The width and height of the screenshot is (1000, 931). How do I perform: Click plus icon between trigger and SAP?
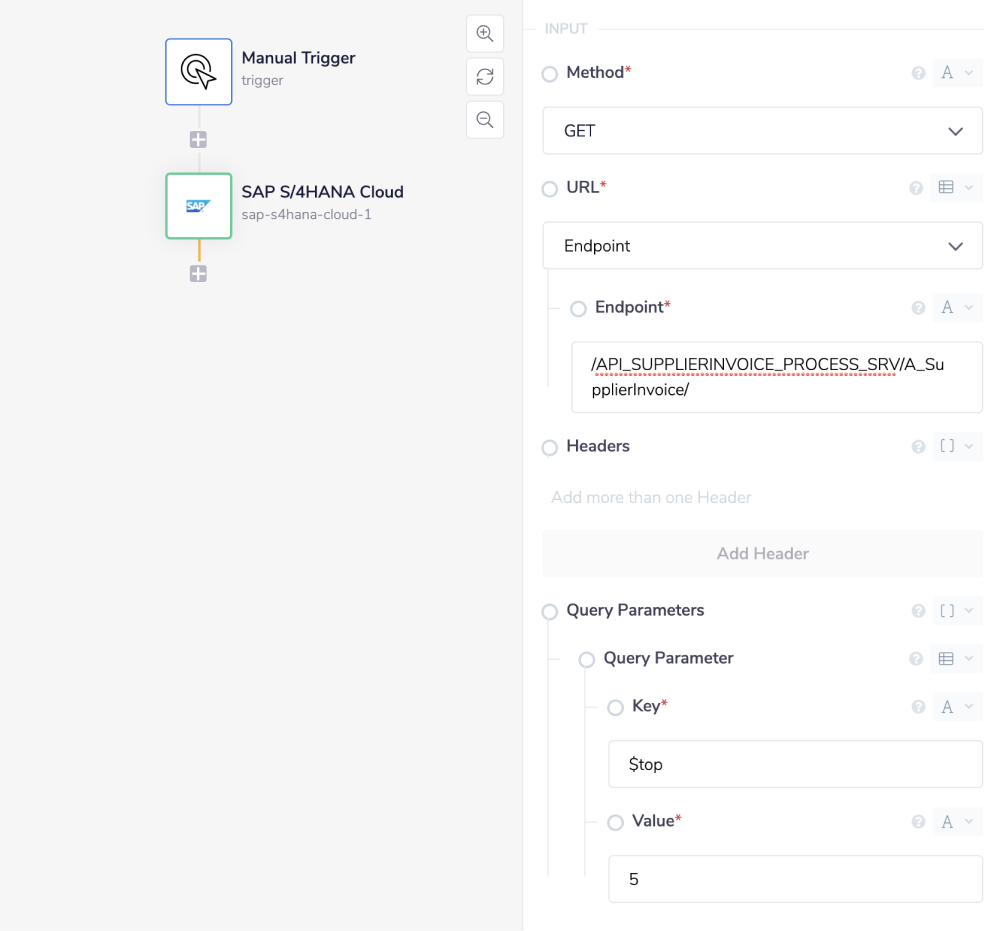click(x=198, y=140)
